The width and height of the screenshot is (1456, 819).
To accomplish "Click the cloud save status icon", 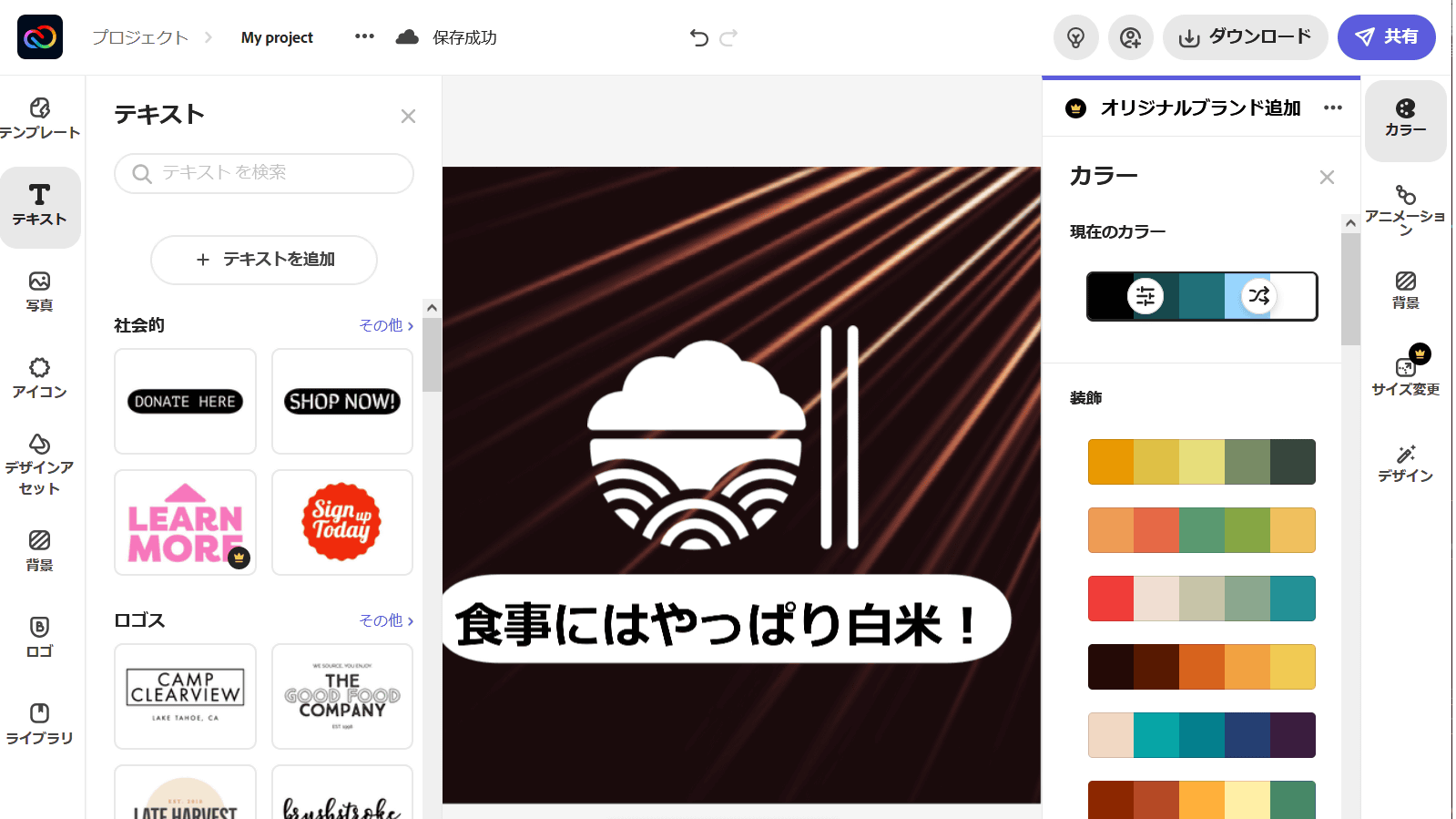I will 407,37.
